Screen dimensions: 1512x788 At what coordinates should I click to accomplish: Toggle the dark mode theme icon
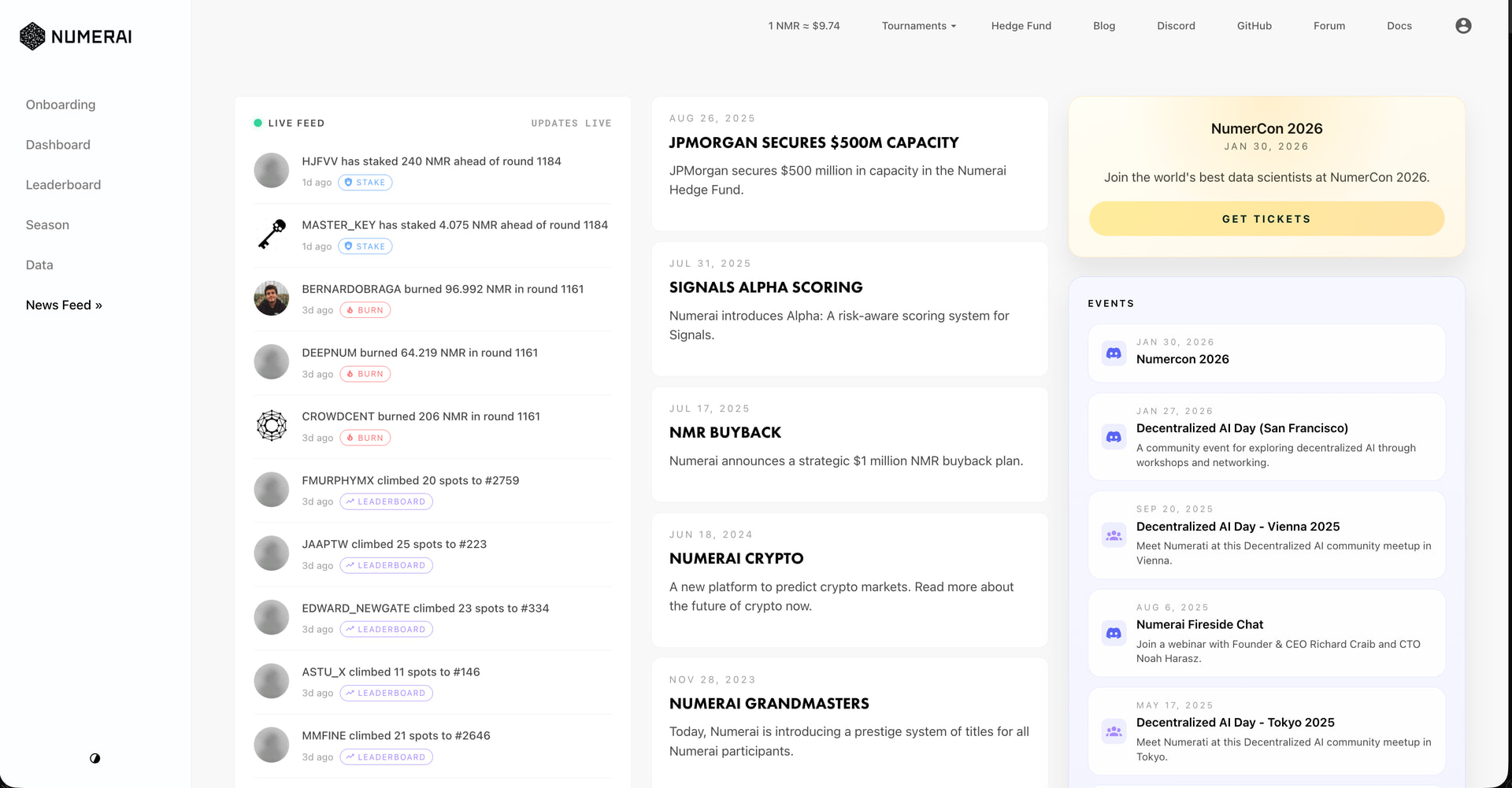click(x=95, y=758)
